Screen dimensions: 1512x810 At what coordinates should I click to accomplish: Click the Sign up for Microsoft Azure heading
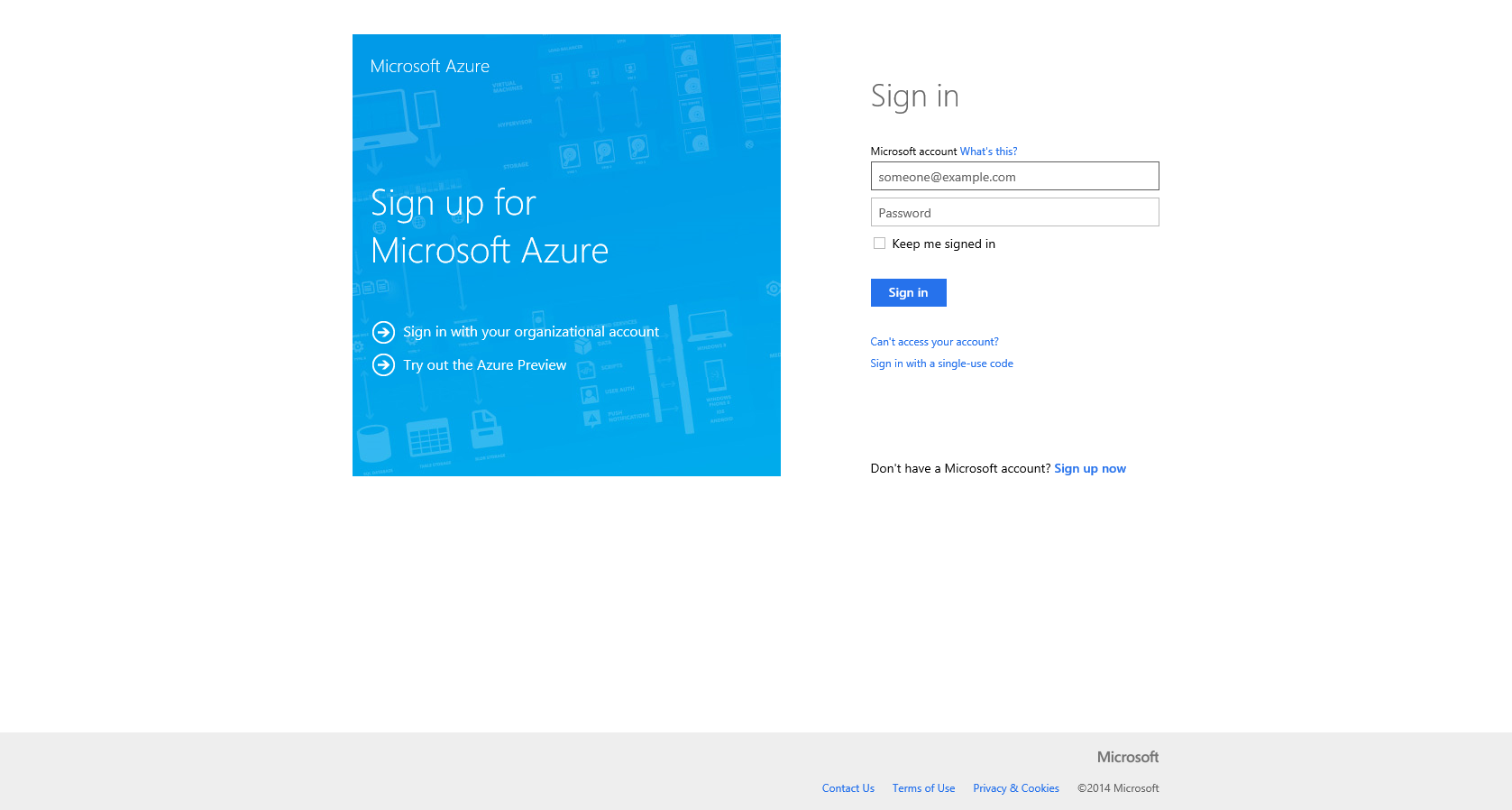(x=490, y=226)
